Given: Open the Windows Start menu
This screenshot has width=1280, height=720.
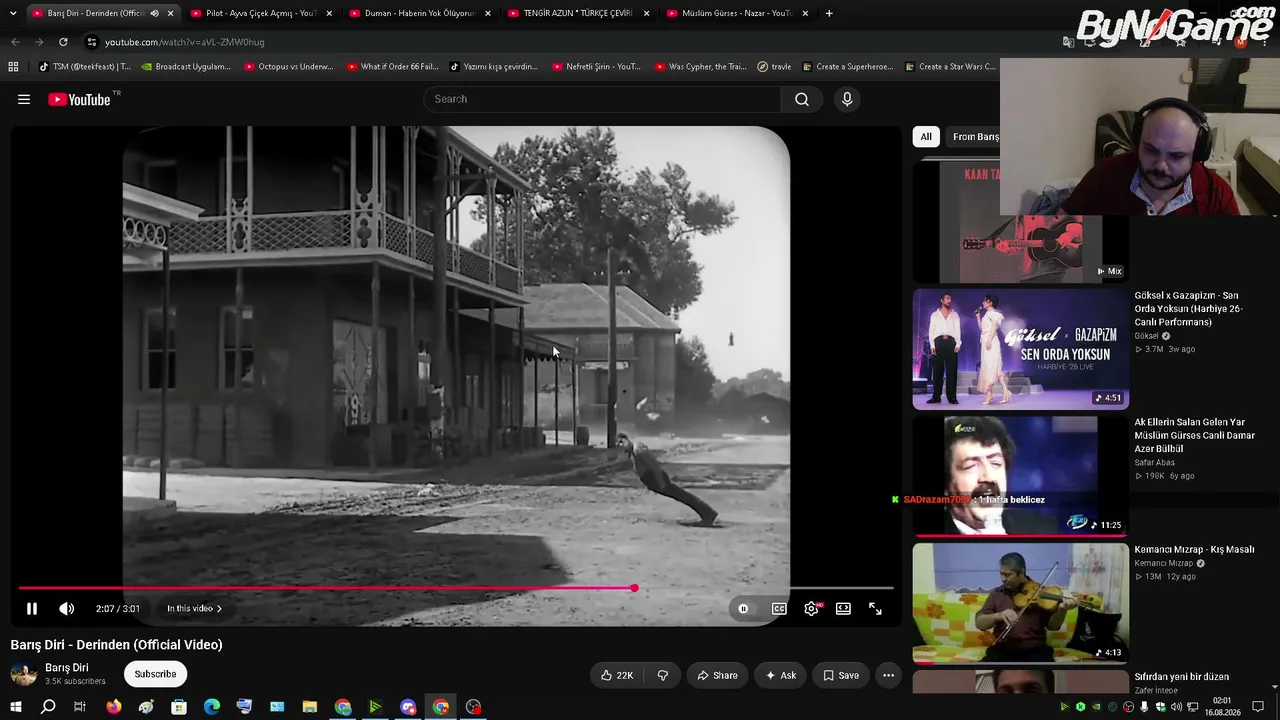Looking at the screenshot, I should (x=15, y=707).
